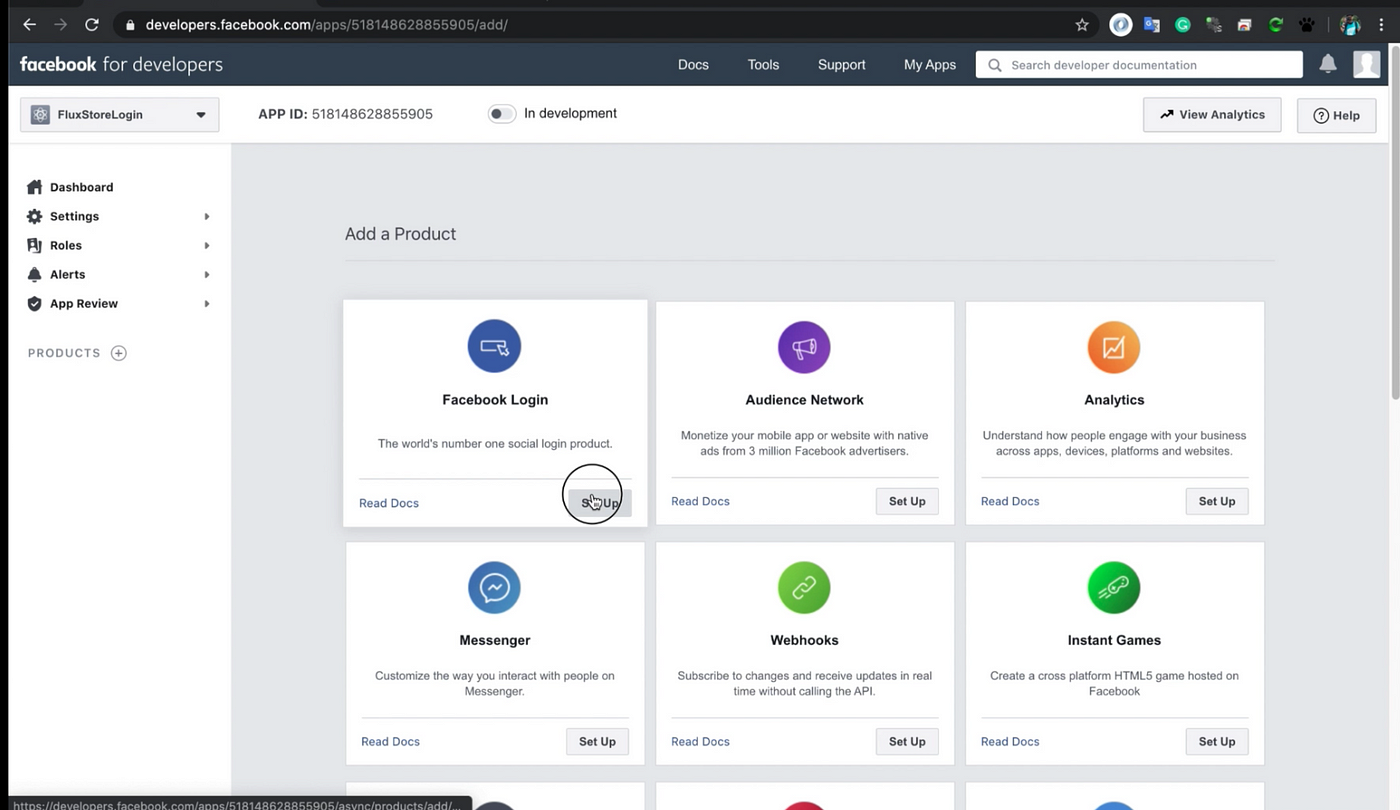Open the Tools menu in the header
This screenshot has width=1400, height=810.
coord(763,64)
